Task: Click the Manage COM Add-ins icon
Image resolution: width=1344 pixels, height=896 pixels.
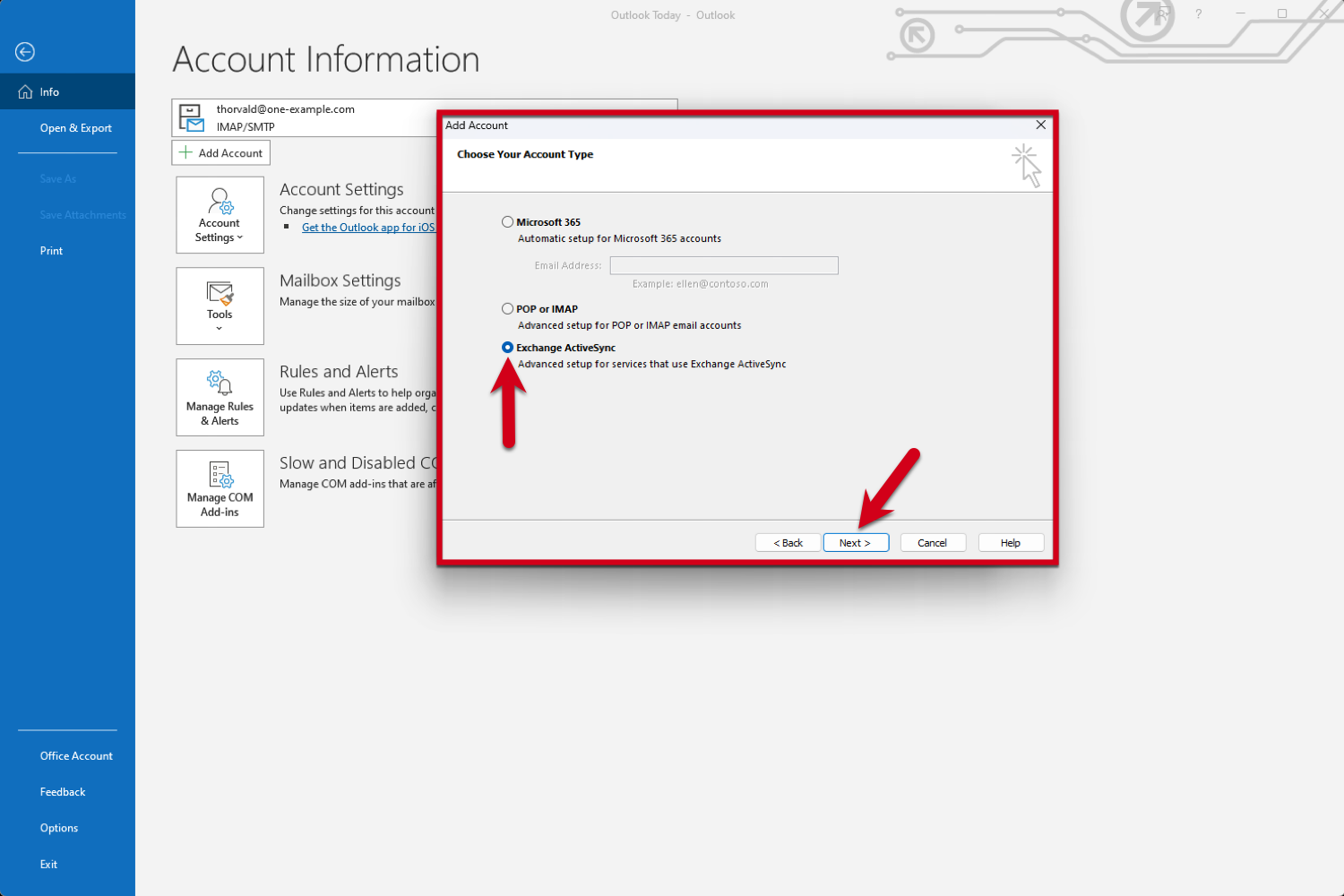Action: tap(220, 477)
